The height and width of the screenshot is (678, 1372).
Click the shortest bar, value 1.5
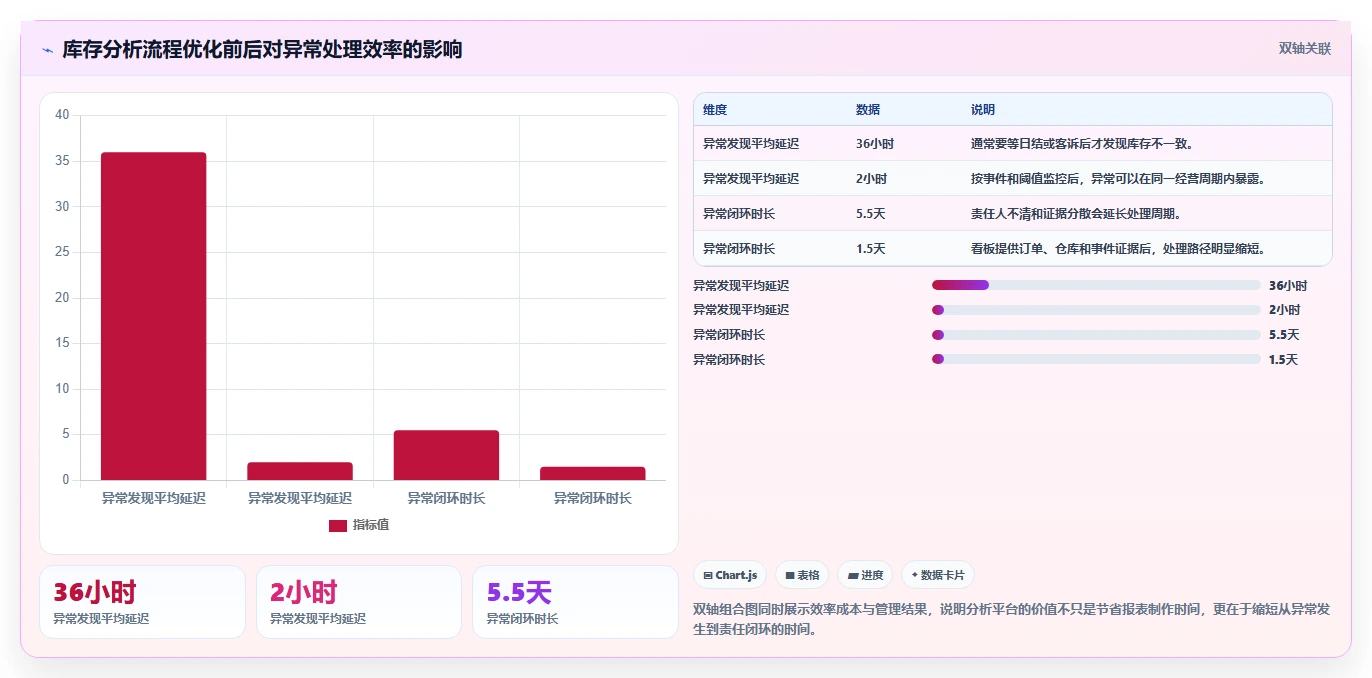coord(593,473)
